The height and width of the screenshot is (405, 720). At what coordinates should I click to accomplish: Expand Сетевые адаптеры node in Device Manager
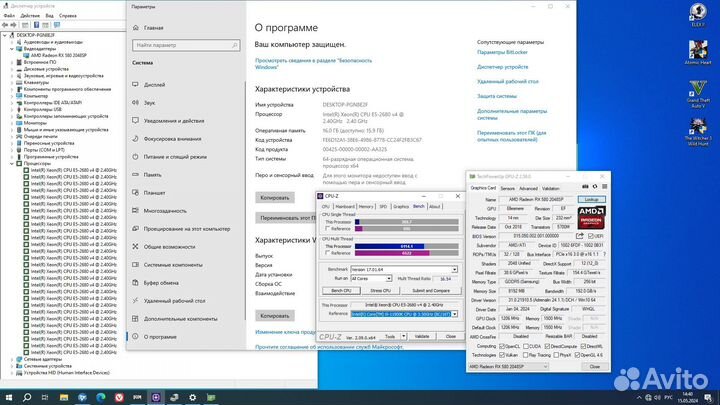[12, 360]
